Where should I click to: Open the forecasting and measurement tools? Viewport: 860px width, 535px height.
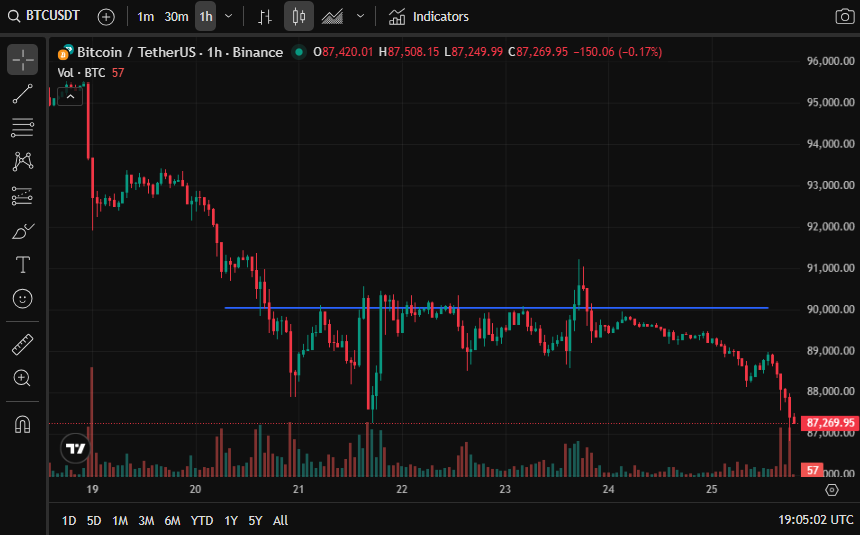[22, 196]
